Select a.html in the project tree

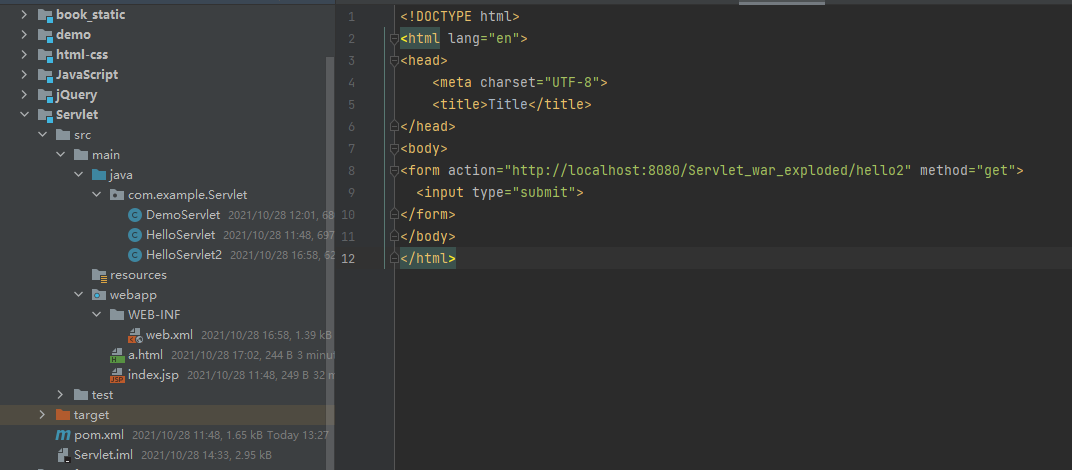(145, 355)
